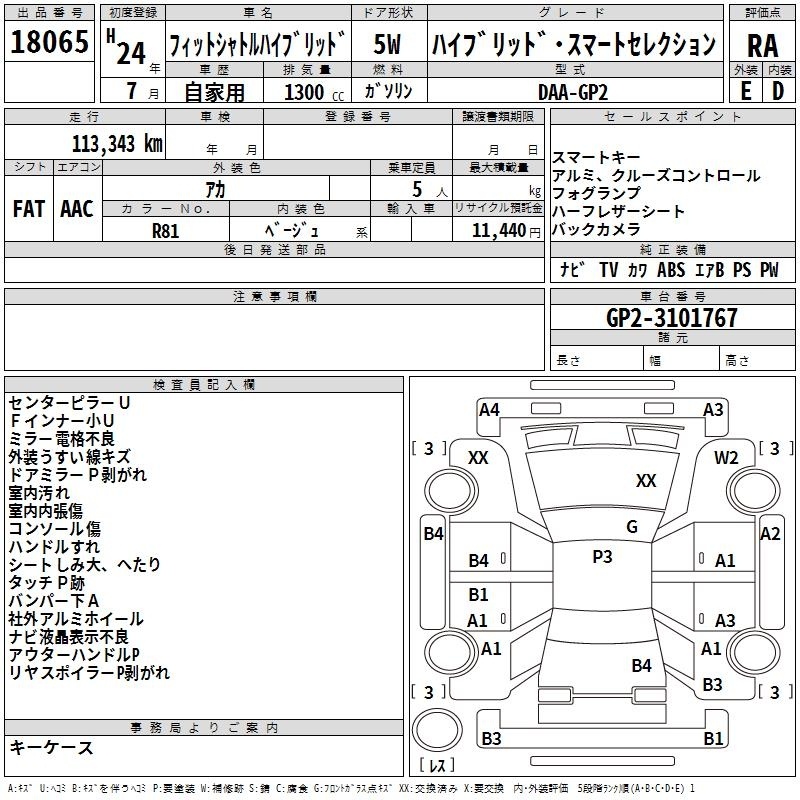
Task: Select chassis number GP2-3101767
Action: pyautogui.click(x=671, y=318)
